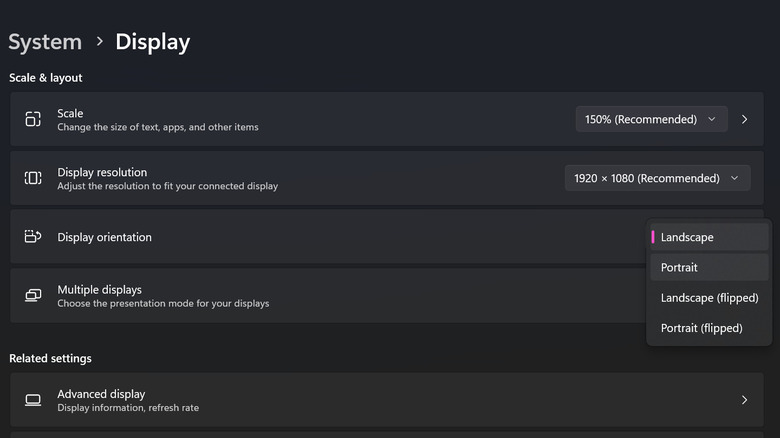Click the Advanced display monitor icon

click(x=33, y=400)
